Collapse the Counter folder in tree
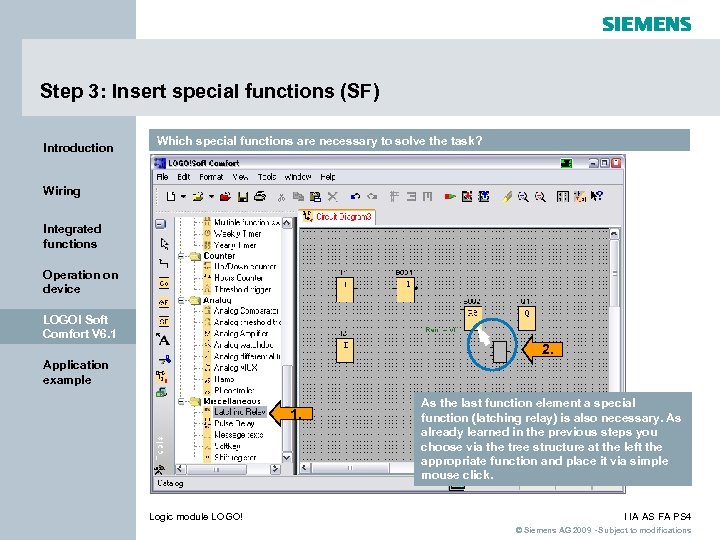 (181, 256)
